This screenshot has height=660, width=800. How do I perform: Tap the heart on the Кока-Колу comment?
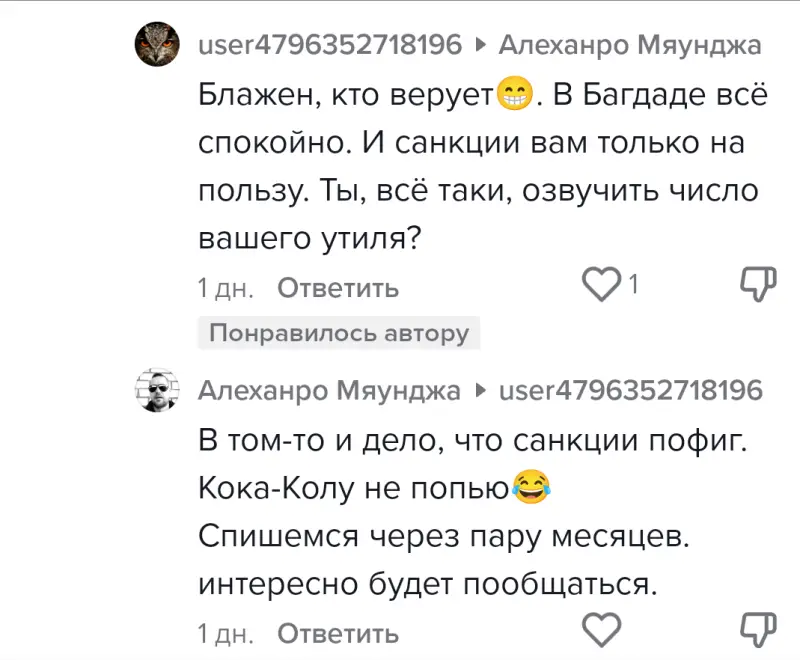[x=602, y=631]
